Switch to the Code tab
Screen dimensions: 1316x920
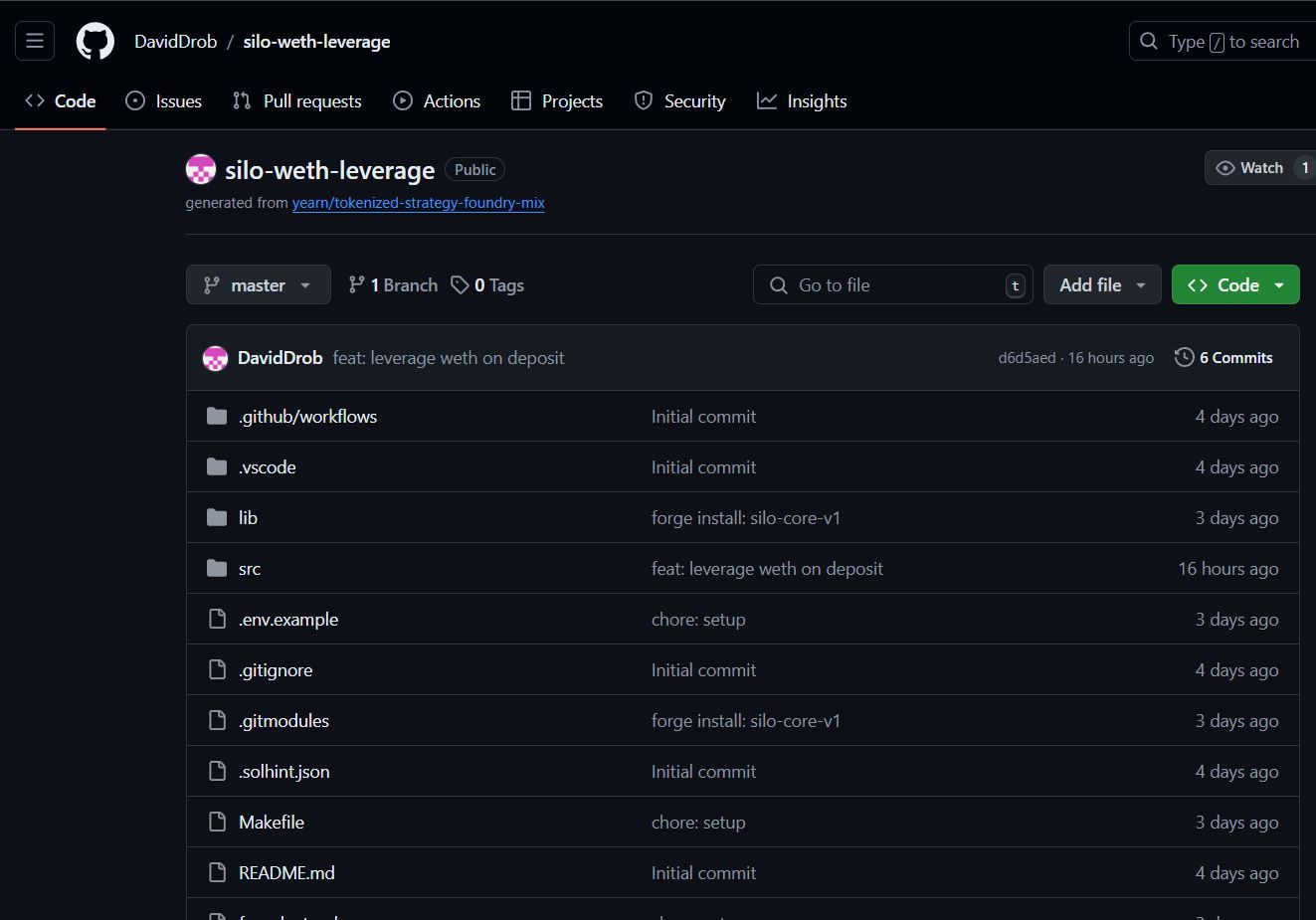pos(61,100)
